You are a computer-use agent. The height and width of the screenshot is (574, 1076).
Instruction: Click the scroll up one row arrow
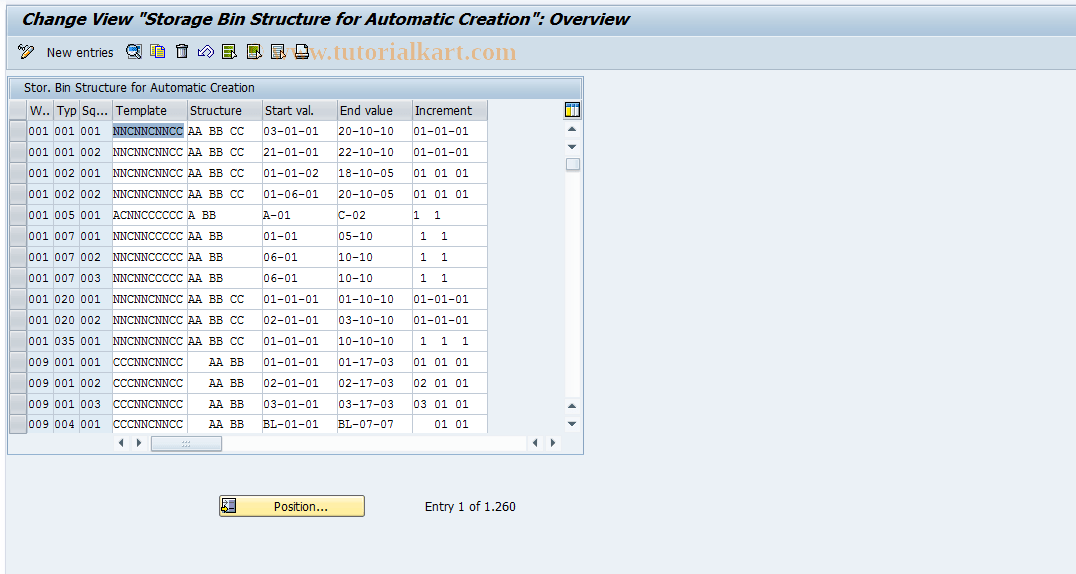point(572,129)
